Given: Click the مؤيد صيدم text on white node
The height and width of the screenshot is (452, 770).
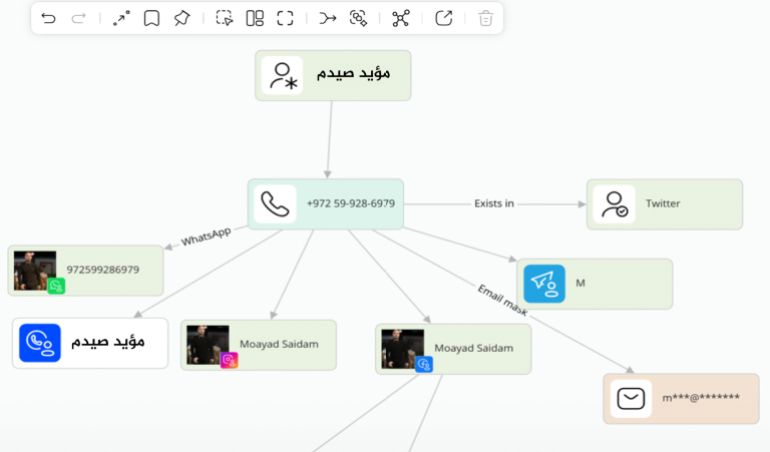Looking at the screenshot, I should point(108,341).
